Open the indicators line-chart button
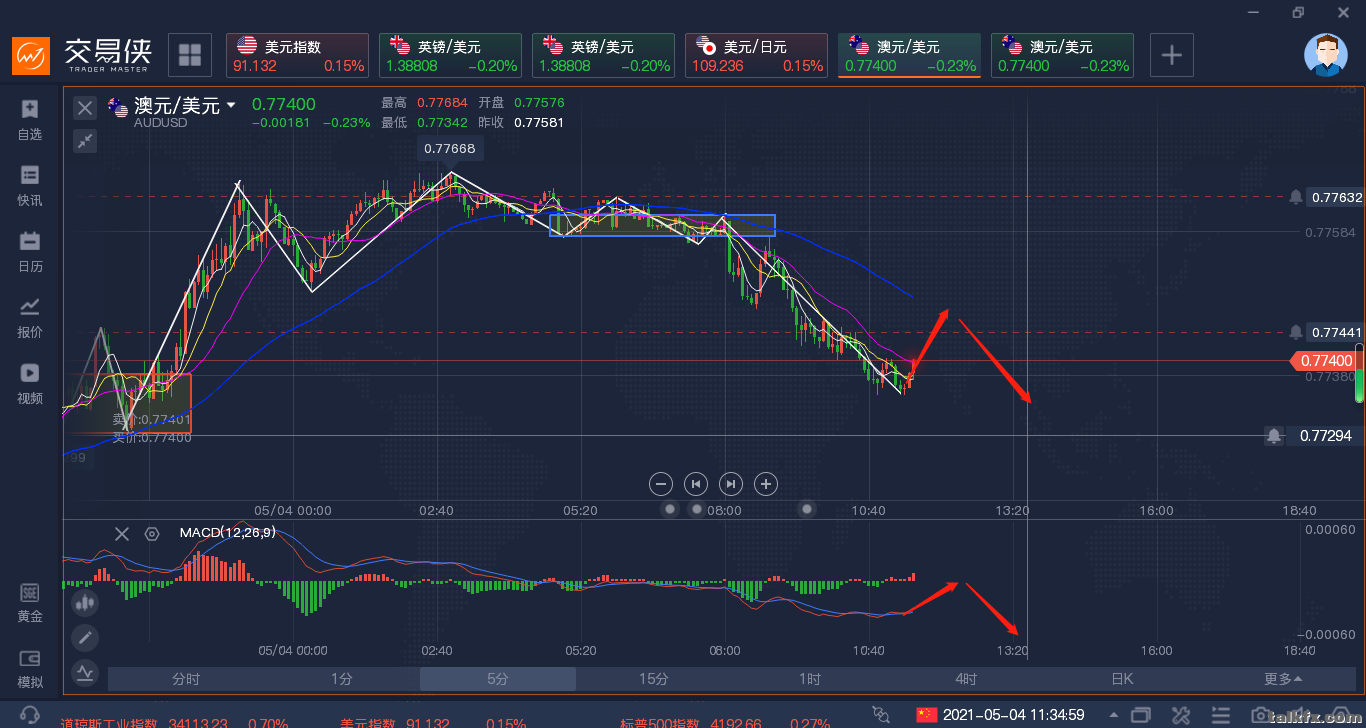Image resolution: width=1366 pixels, height=728 pixels. click(85, 673)
